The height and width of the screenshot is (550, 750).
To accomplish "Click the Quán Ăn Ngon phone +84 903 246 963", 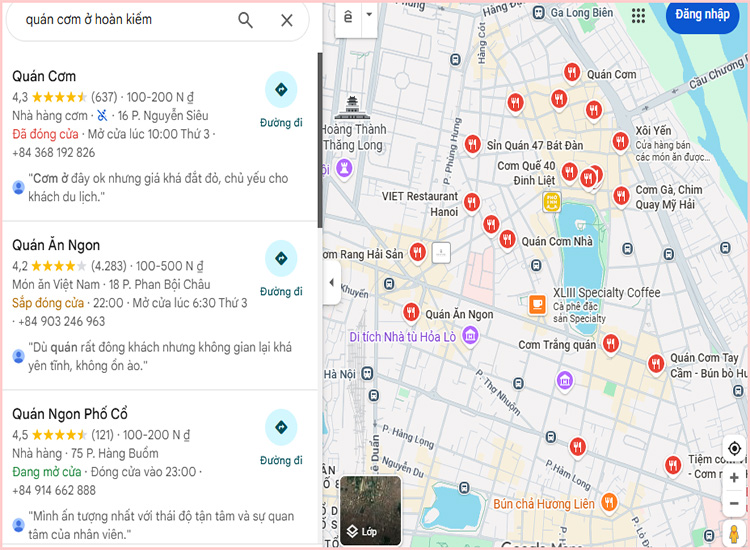I will point(61,321).
